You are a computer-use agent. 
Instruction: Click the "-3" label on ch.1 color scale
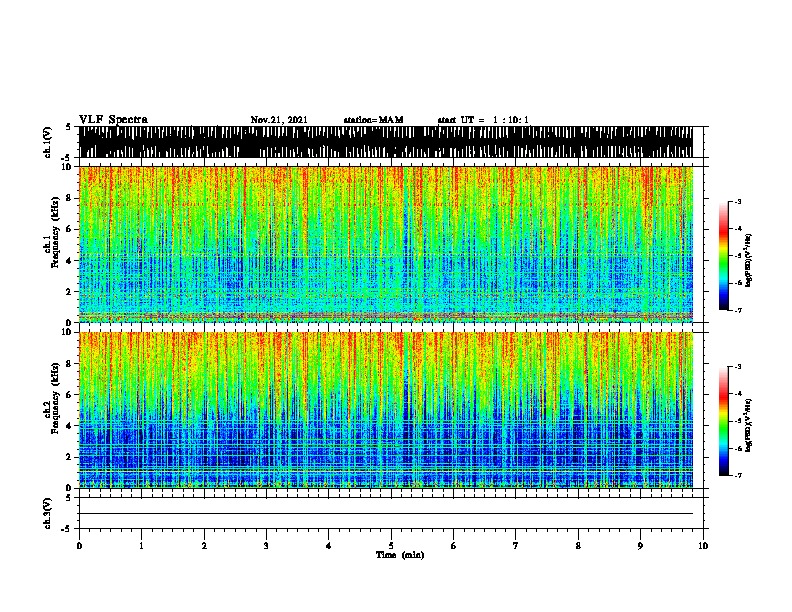738,201
